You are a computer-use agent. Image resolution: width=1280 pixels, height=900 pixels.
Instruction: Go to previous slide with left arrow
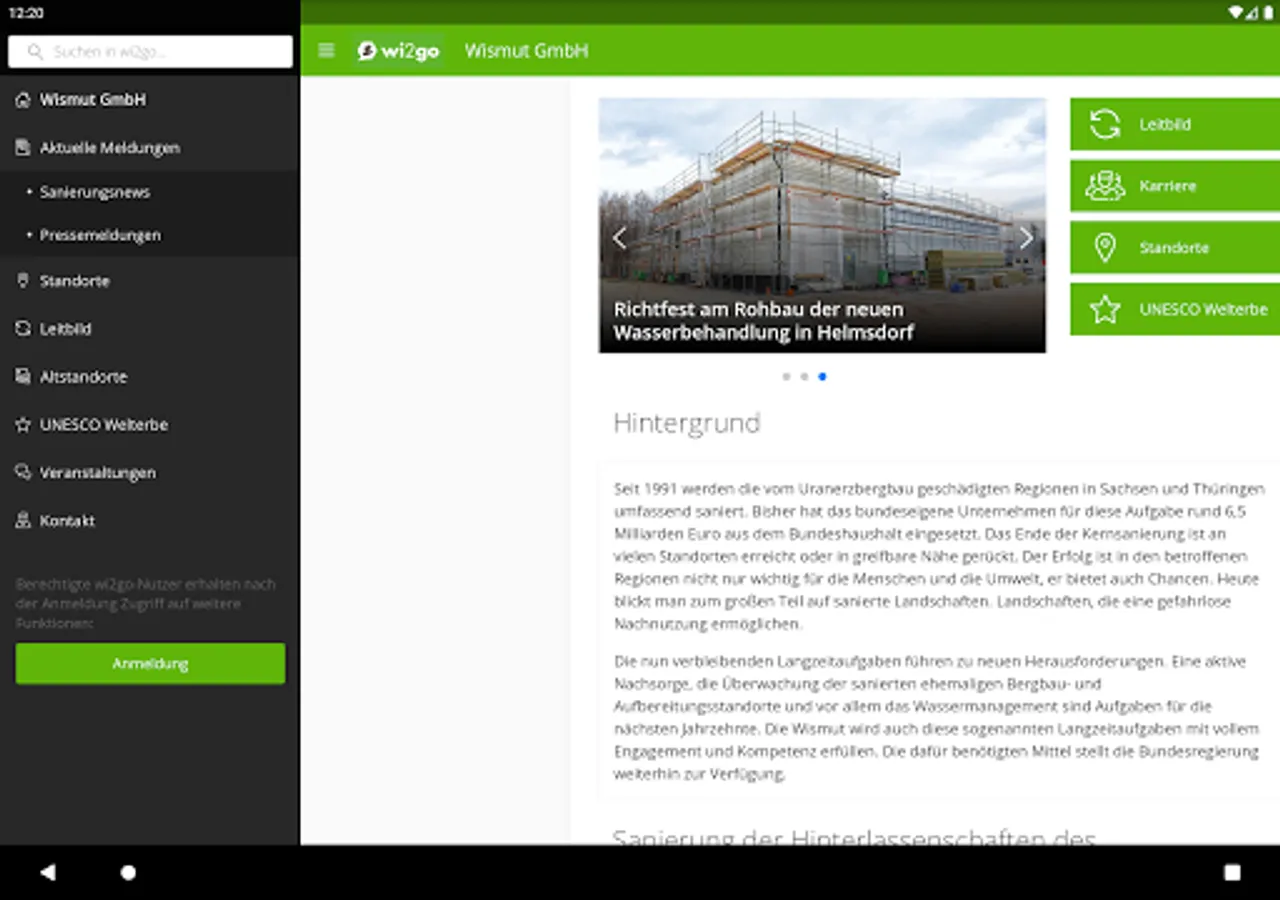pos(619,237)
